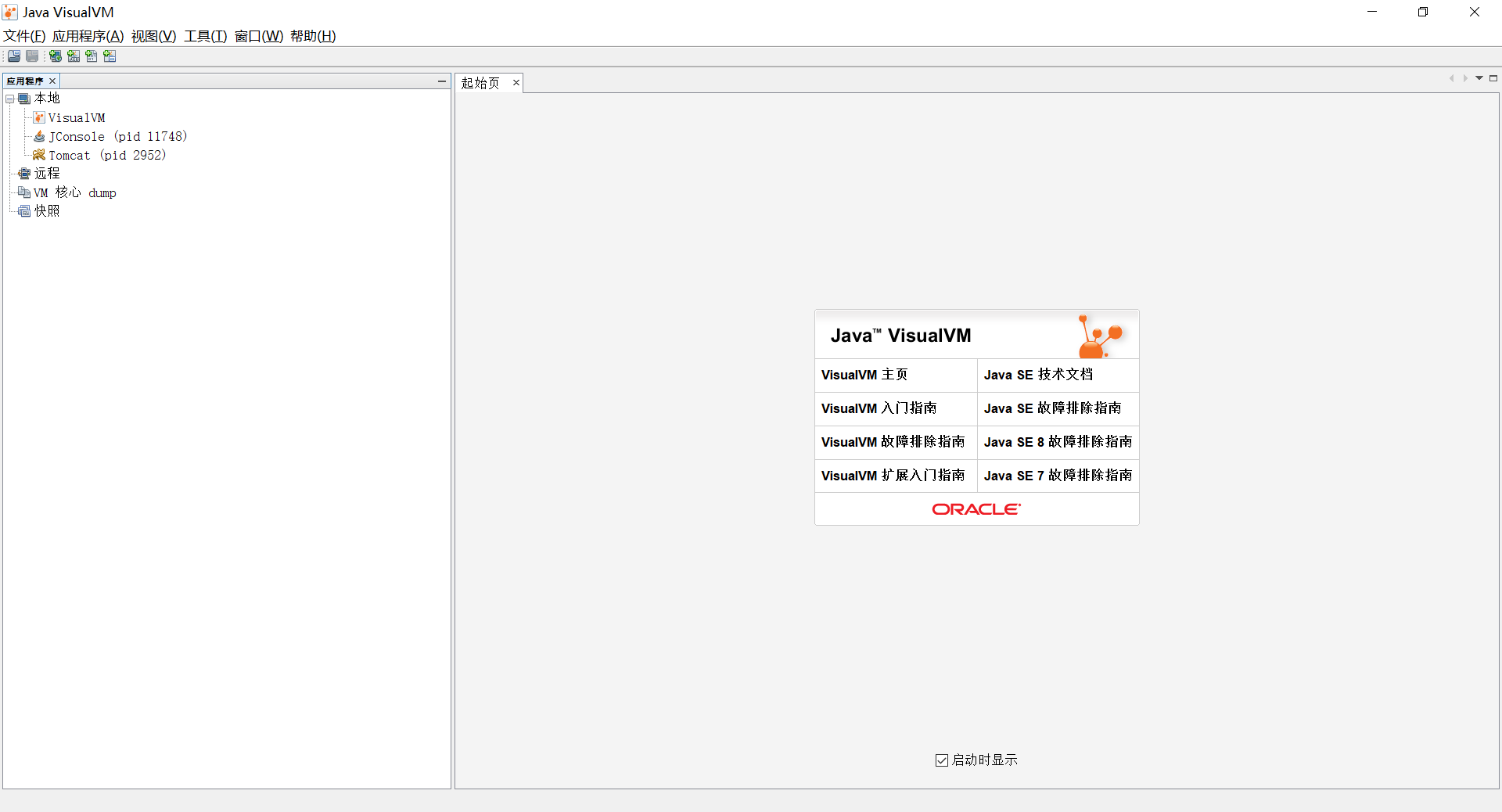Open the 帮助(H) menu

pos(313,36)
